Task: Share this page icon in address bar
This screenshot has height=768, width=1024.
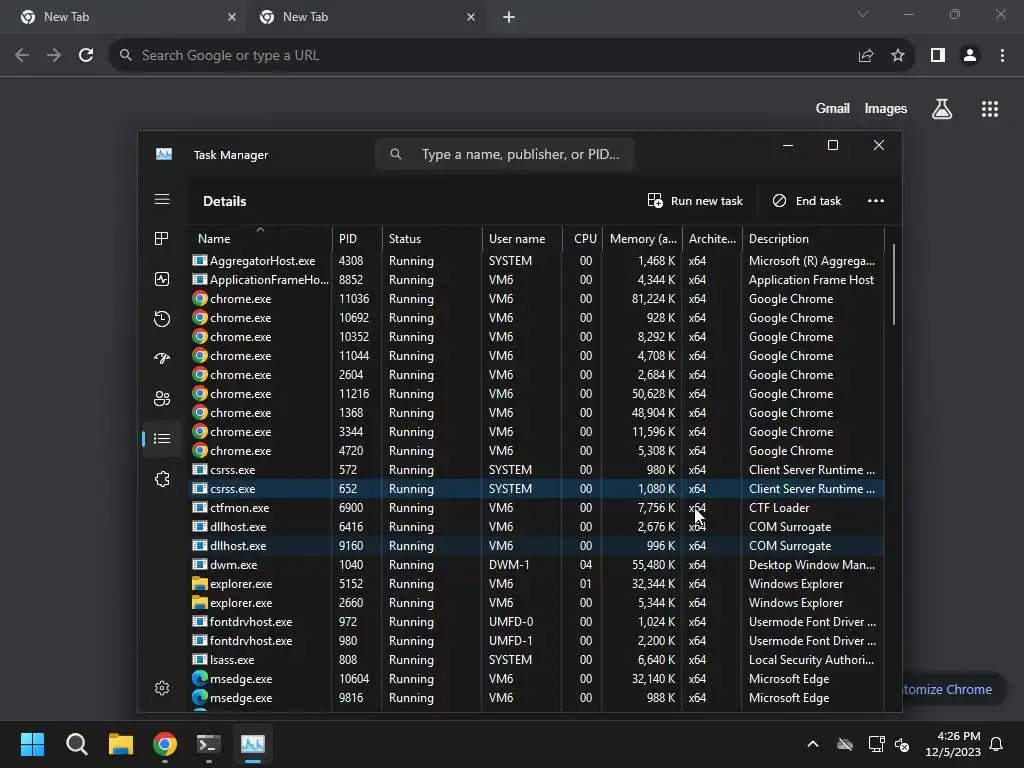Action: pos(866,55)
